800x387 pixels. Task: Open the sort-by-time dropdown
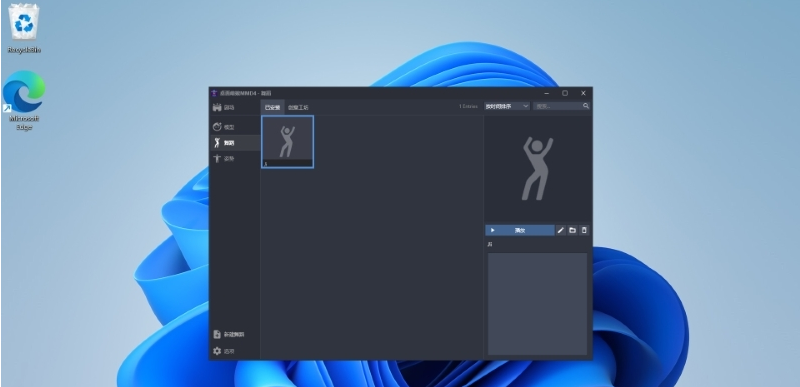[507, 106]
